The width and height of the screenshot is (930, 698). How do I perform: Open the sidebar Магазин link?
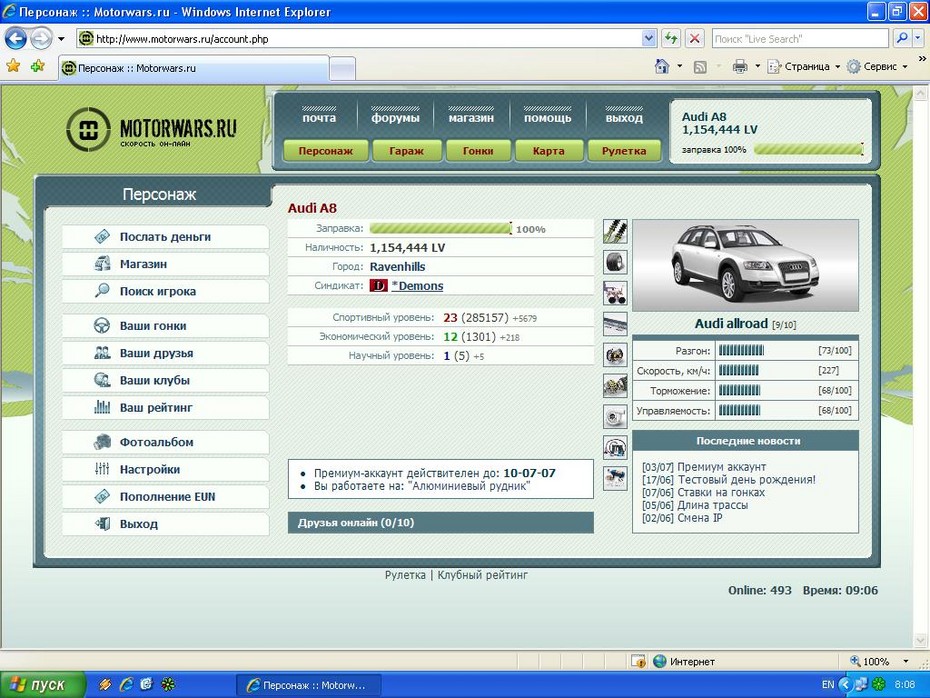click(165, 264)
